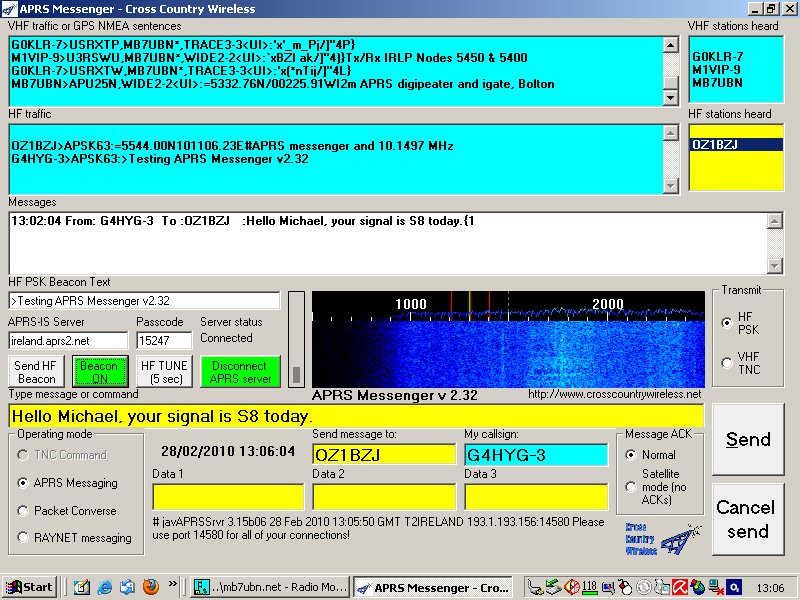Click Disconnect APRS server button
800x600 pixels.
[x=240, y=371]
